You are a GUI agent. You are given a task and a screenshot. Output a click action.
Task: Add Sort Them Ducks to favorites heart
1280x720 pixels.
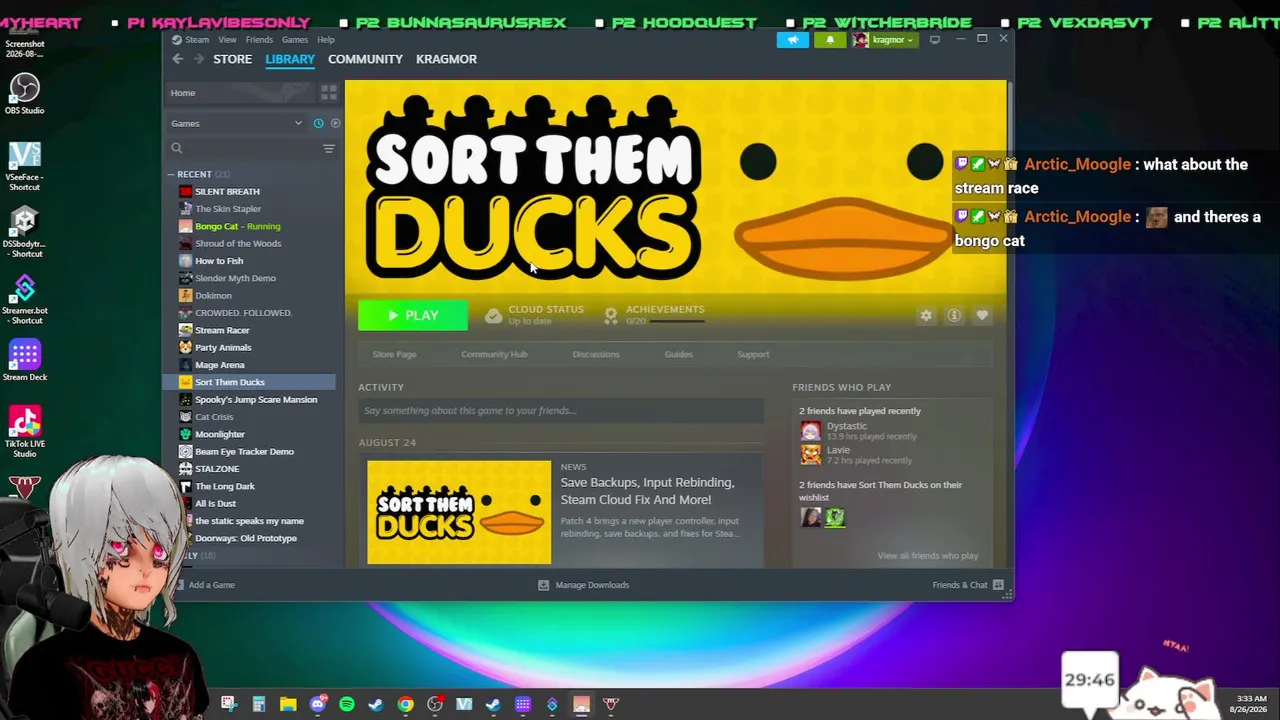click(x=982, y=315)
